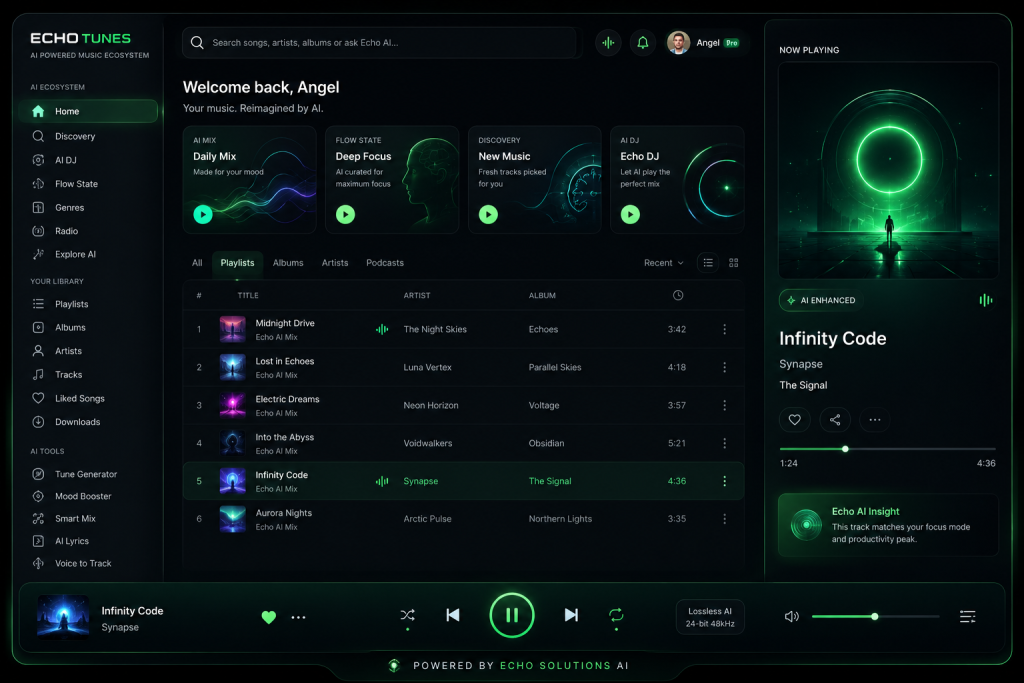Like Infinity Code in Now Playing panel
The width and height of the screenshot is (1024, 683).
(x=795, y=420)
